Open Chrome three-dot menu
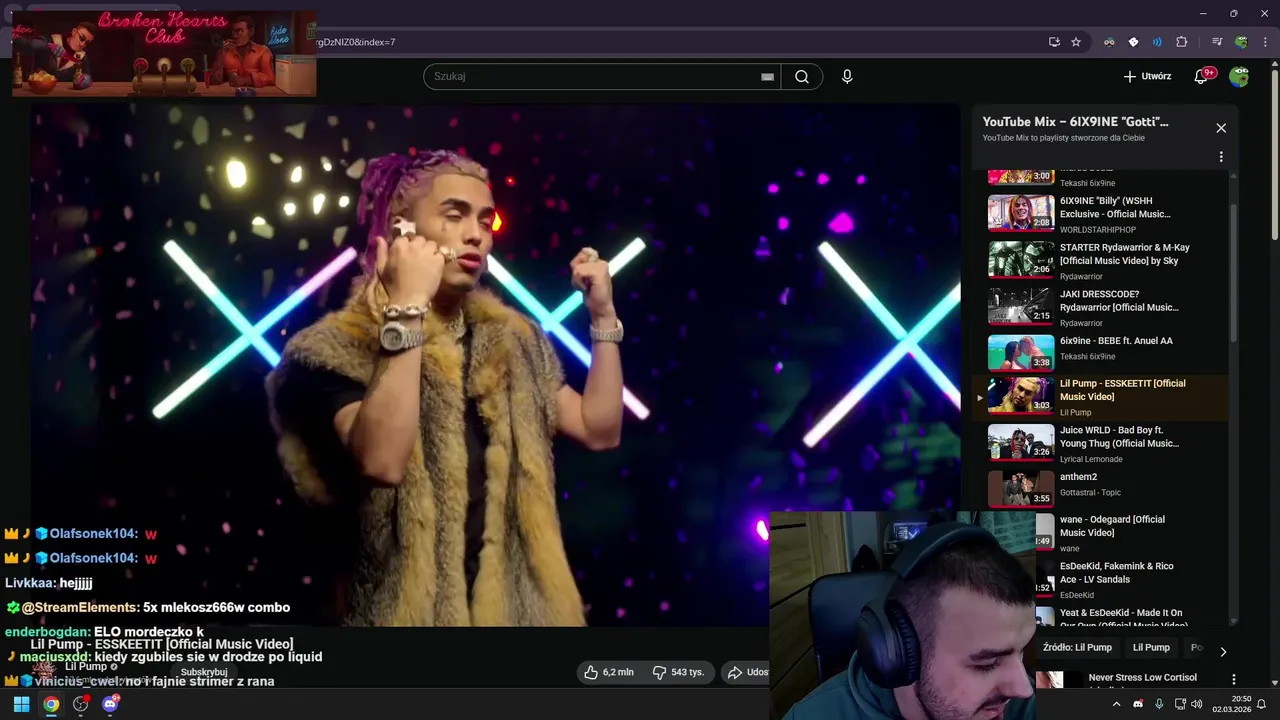 [x=1264, y=42]
